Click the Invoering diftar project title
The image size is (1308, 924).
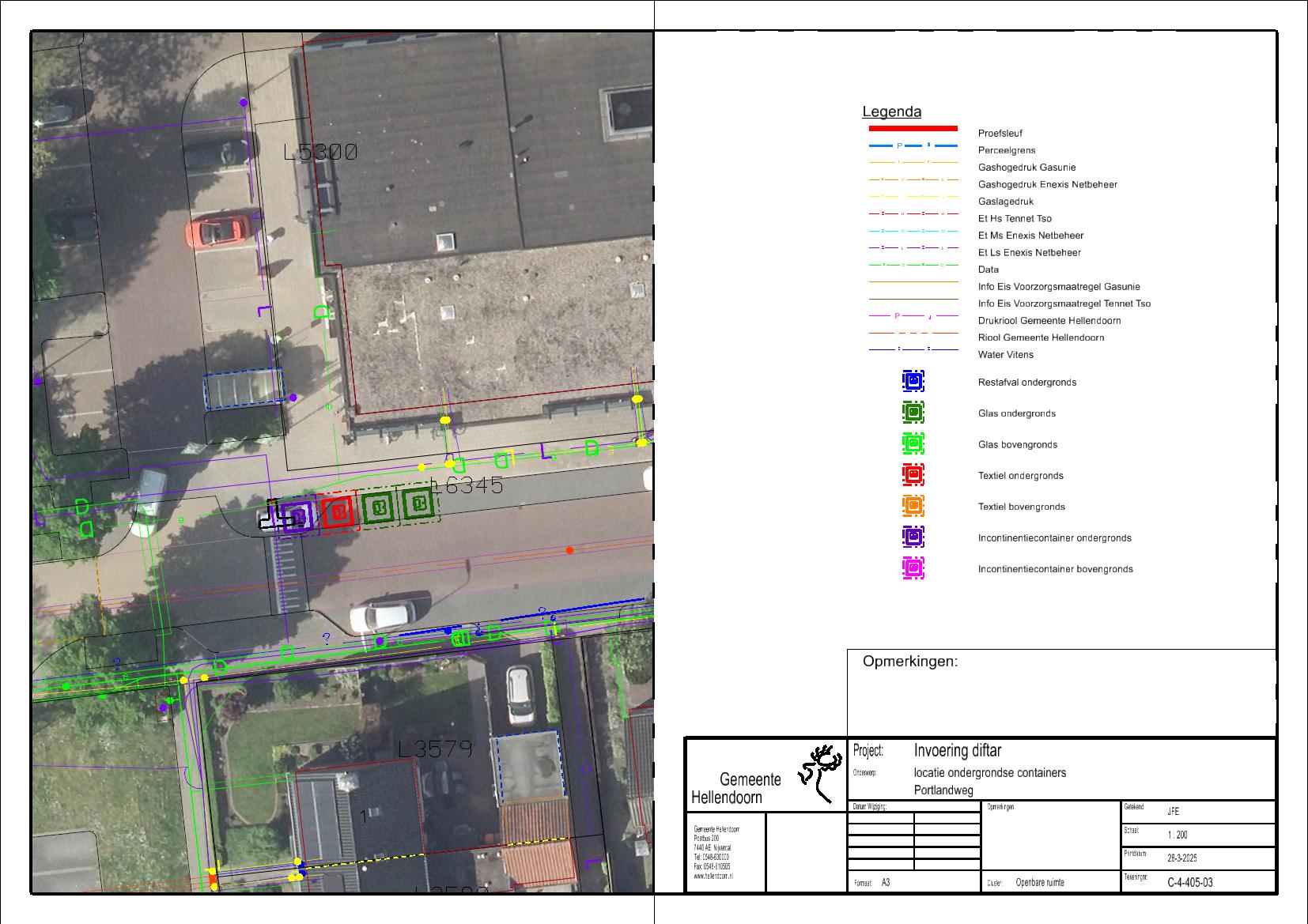click(x=957, y=750)
